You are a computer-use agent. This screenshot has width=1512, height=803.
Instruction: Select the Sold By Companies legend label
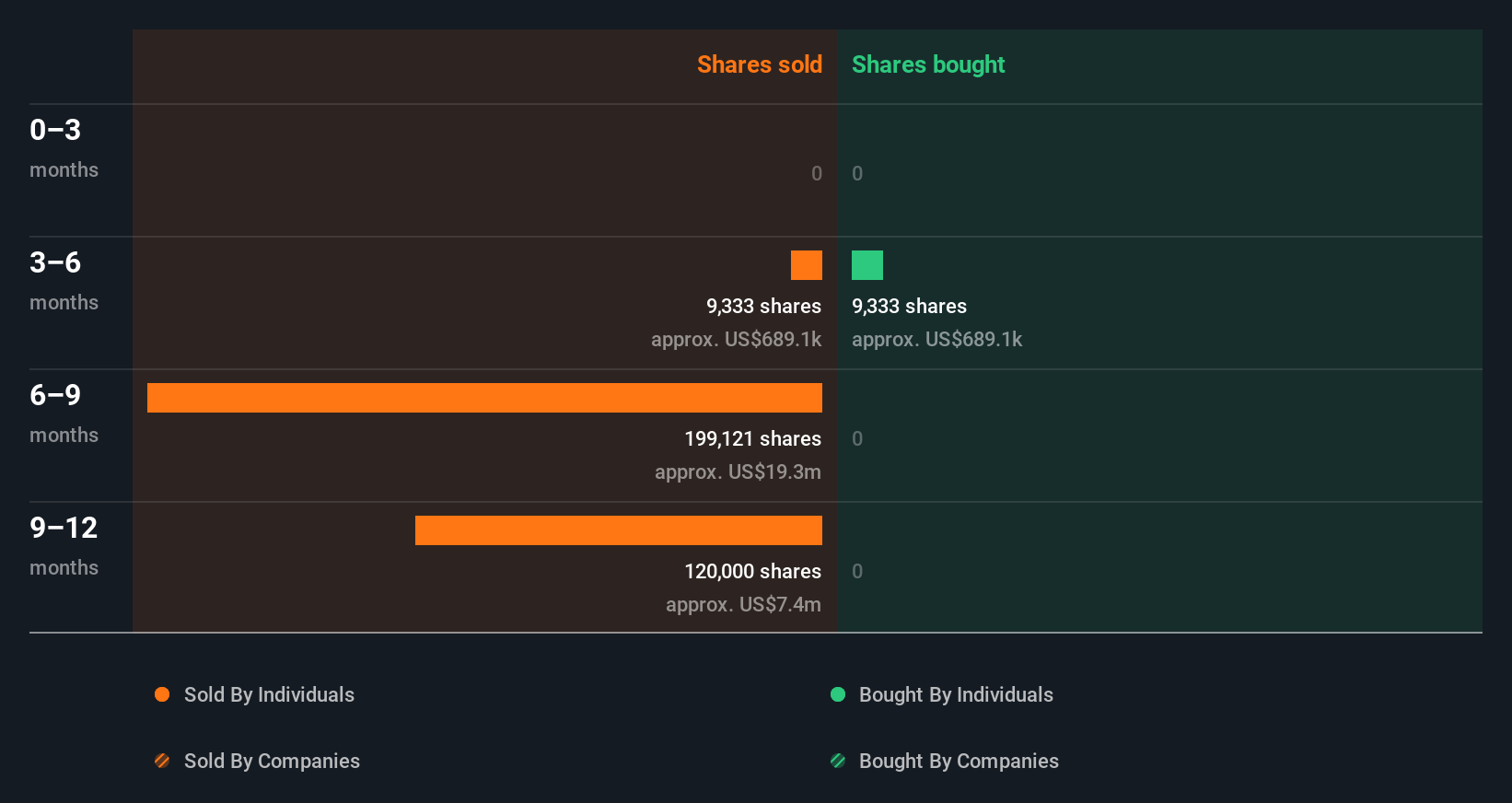[x=272, y=762]
